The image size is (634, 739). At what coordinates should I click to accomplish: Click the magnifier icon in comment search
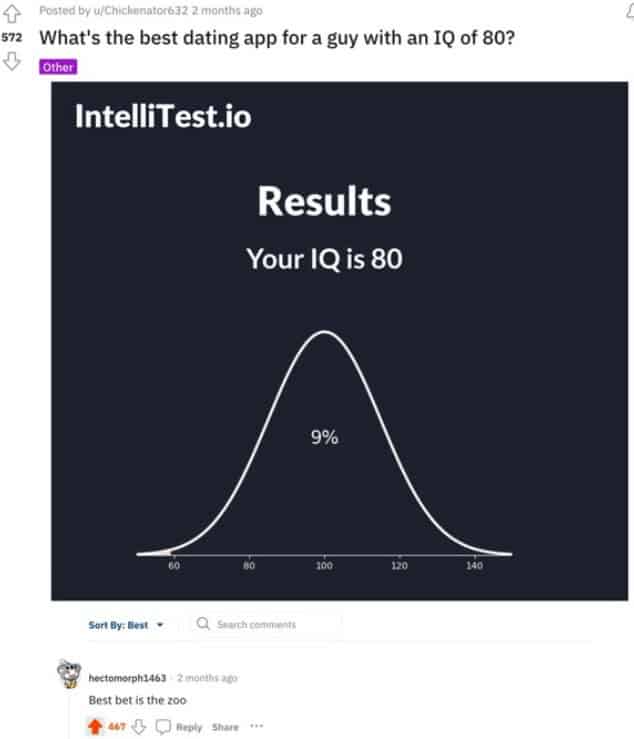click(x=203, y=624)
